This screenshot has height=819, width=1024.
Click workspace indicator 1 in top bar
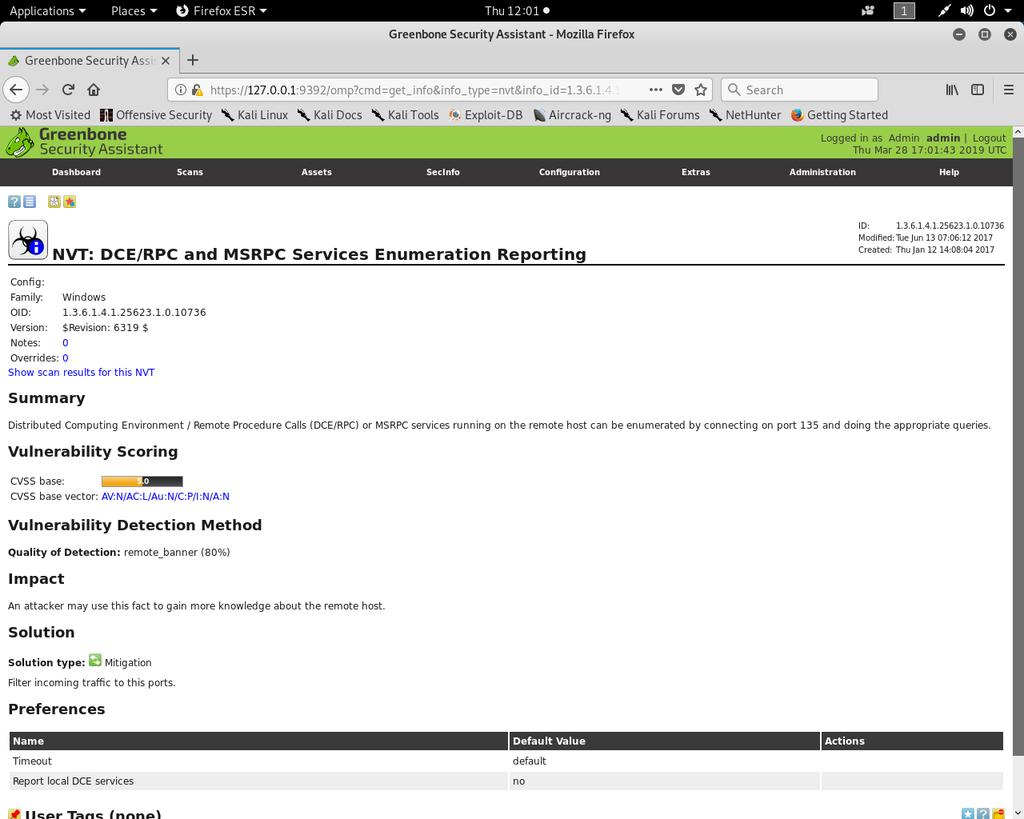pos(904,10)
